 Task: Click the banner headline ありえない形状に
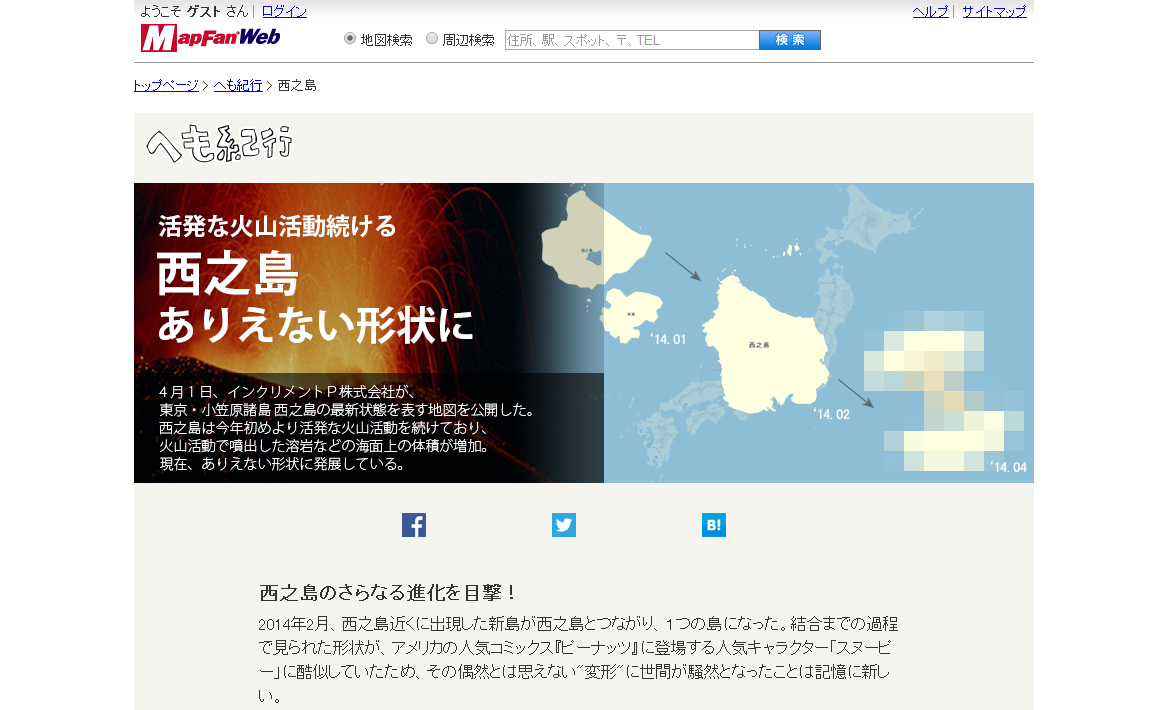[x=316, y=326]
